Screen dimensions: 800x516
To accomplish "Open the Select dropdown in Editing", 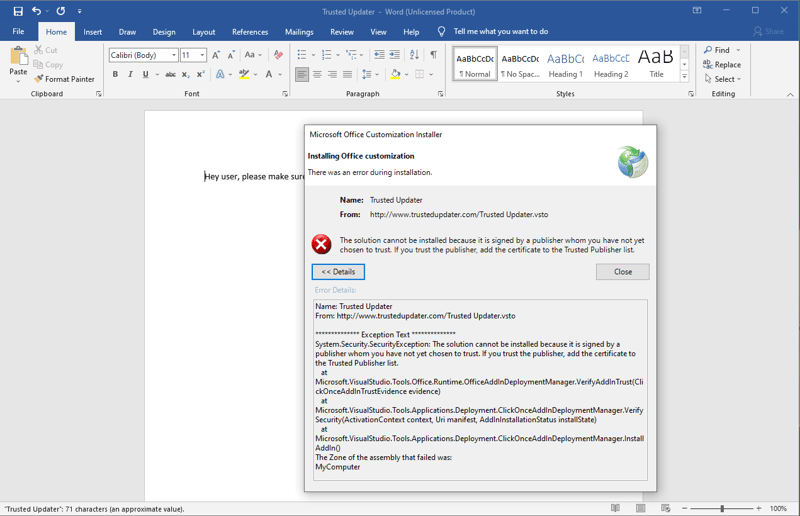I will [722, 79].
